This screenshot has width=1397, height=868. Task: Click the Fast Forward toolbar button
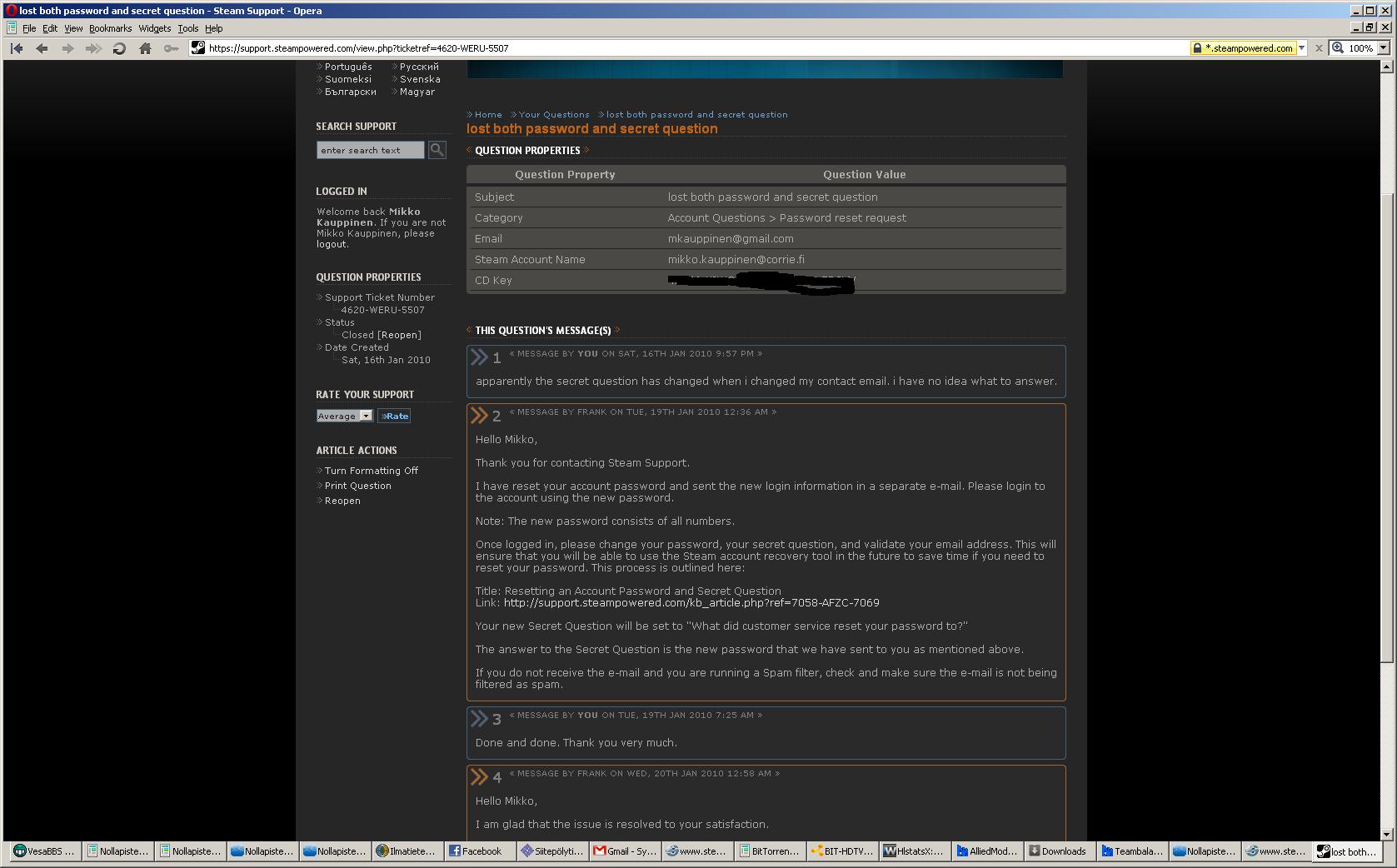pos(93,48)
